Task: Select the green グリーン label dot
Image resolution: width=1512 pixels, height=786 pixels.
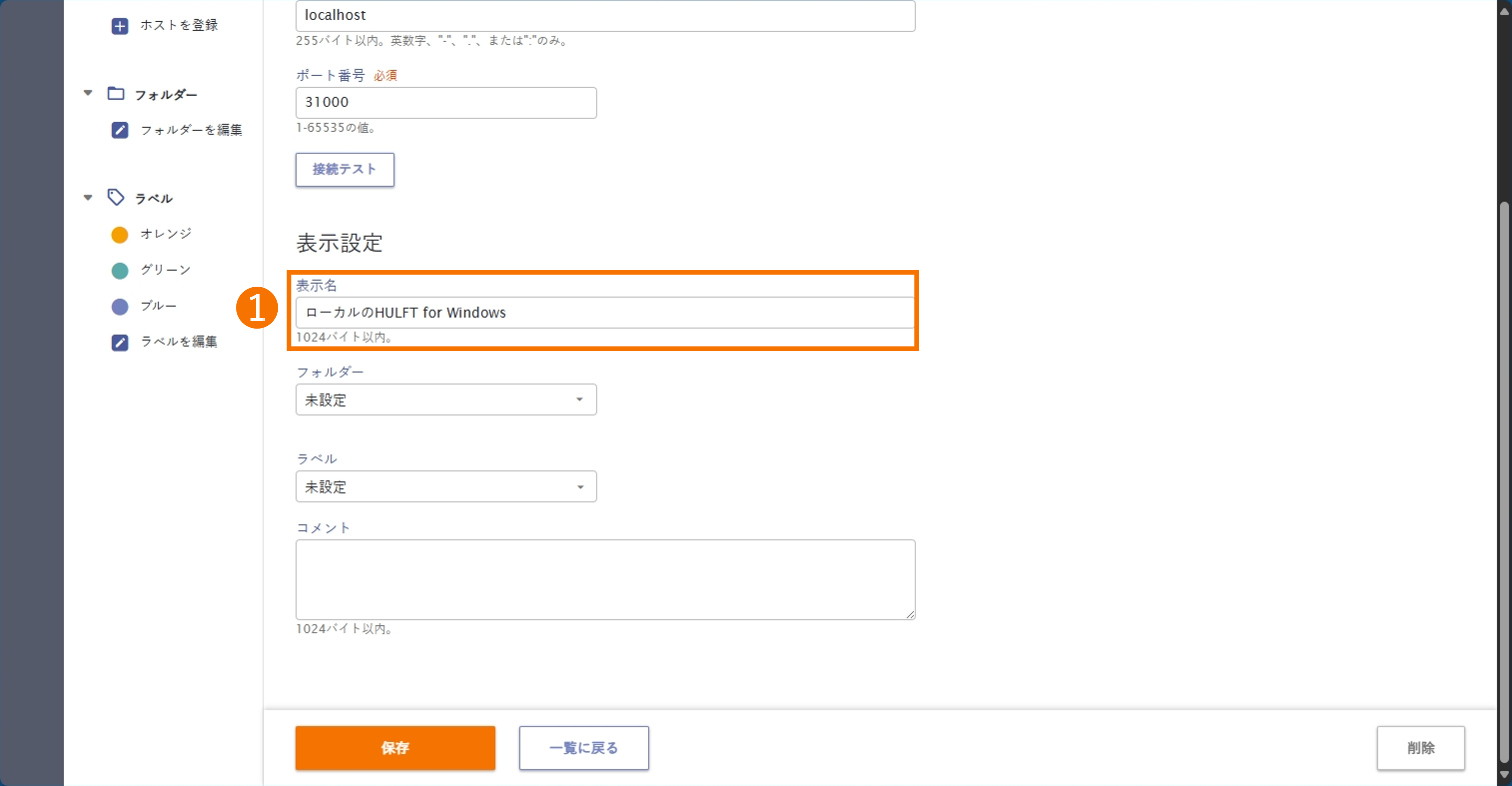Action: (x=120, y=270)
